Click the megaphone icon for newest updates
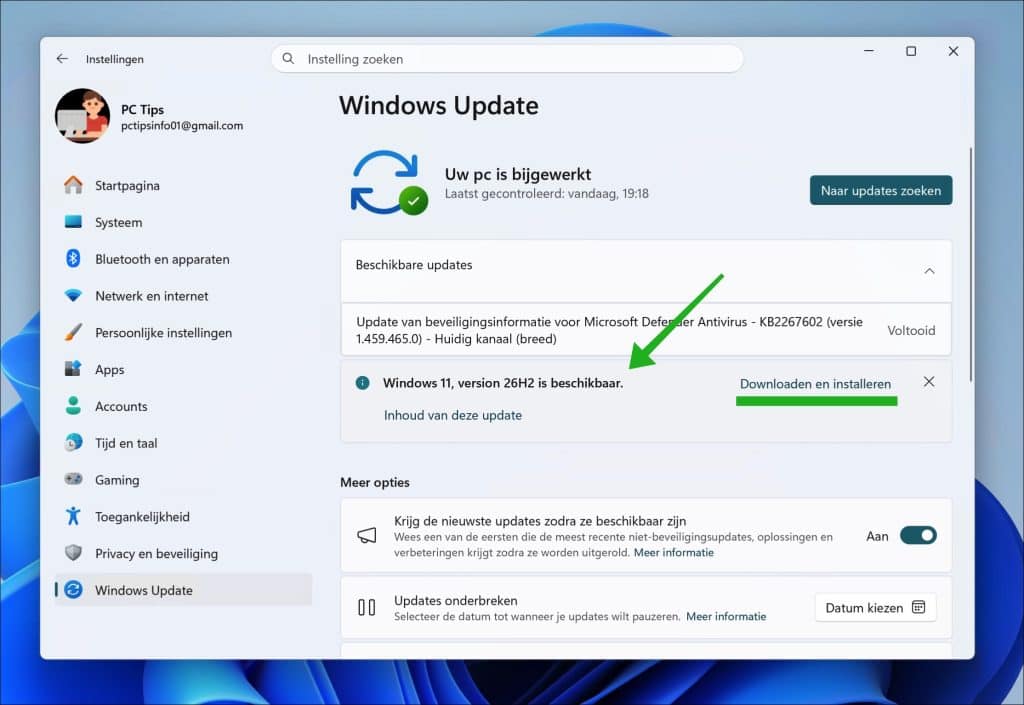 tap(367, 536)
